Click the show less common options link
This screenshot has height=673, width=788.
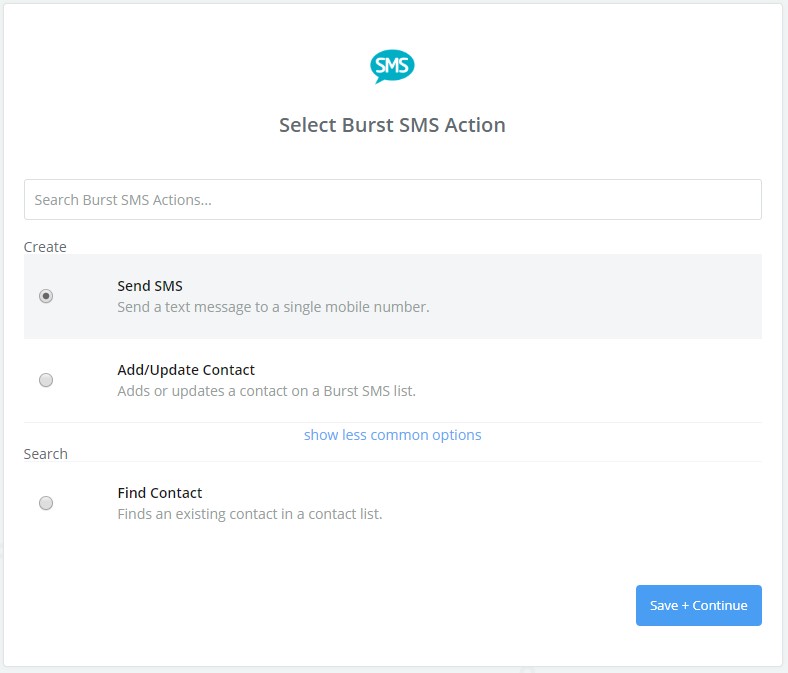392,435
